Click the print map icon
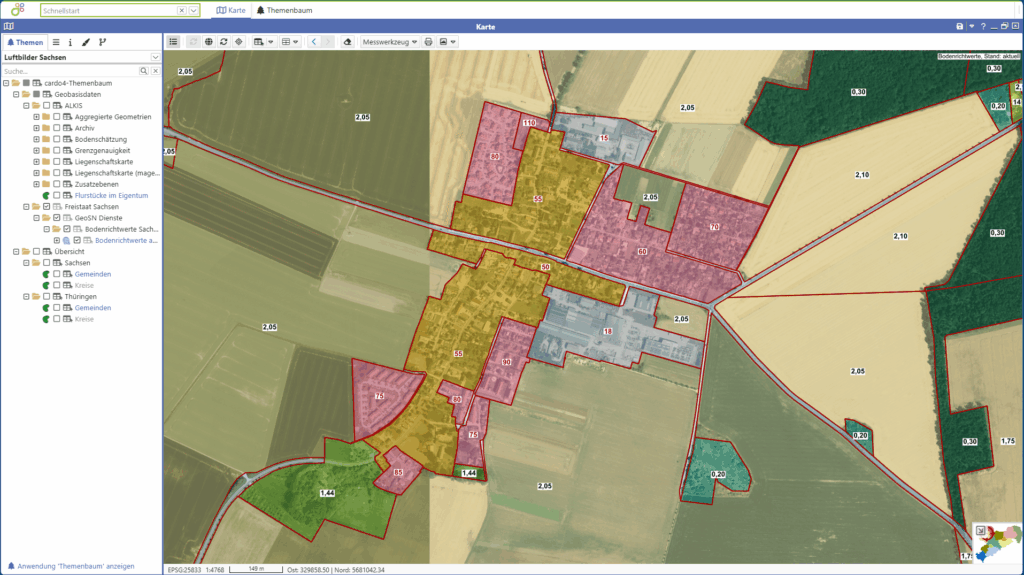Image resolution: width=1024 pixels, height=575 pixels. 428,42
